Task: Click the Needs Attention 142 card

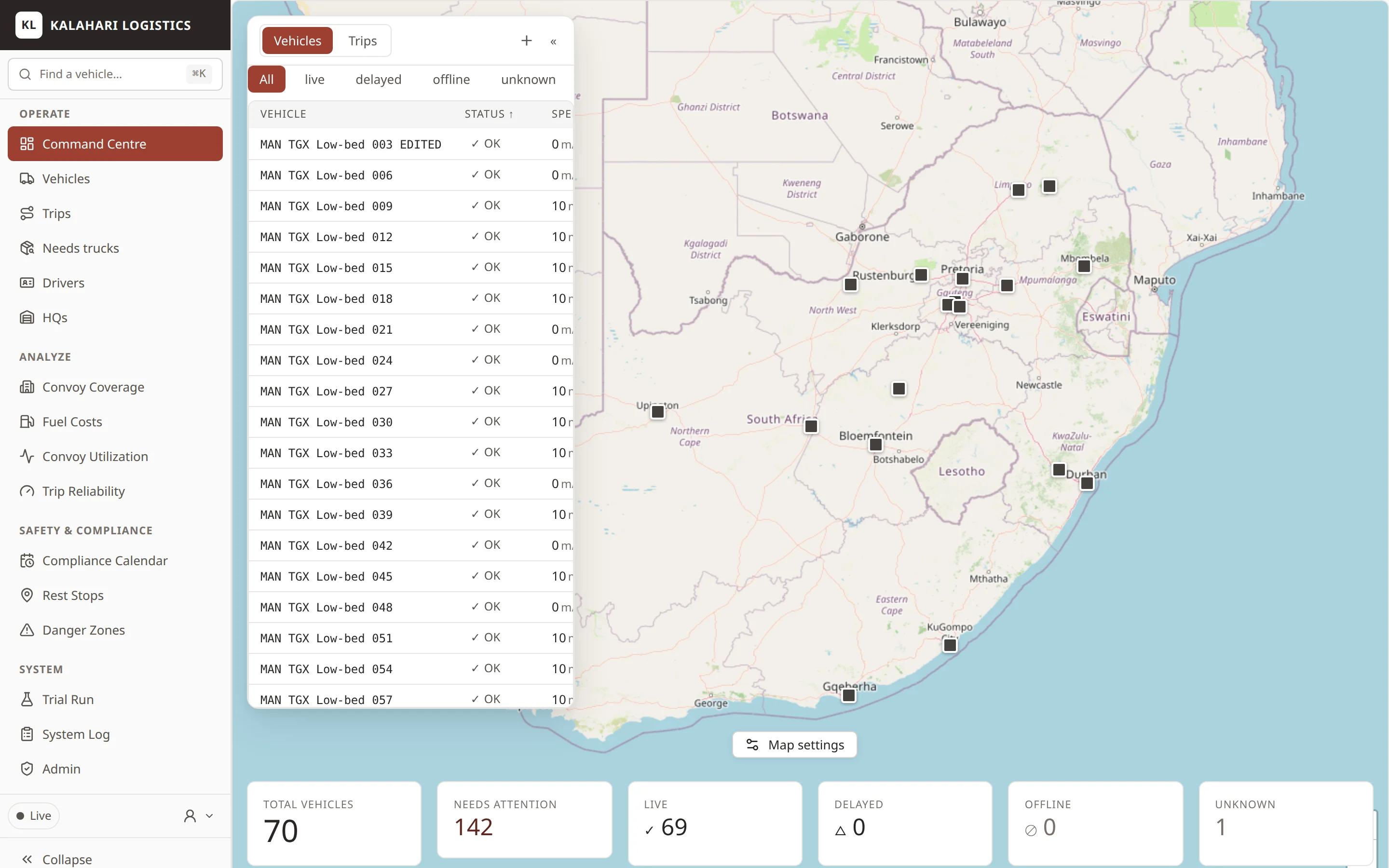Action: [x=524, y=820]
